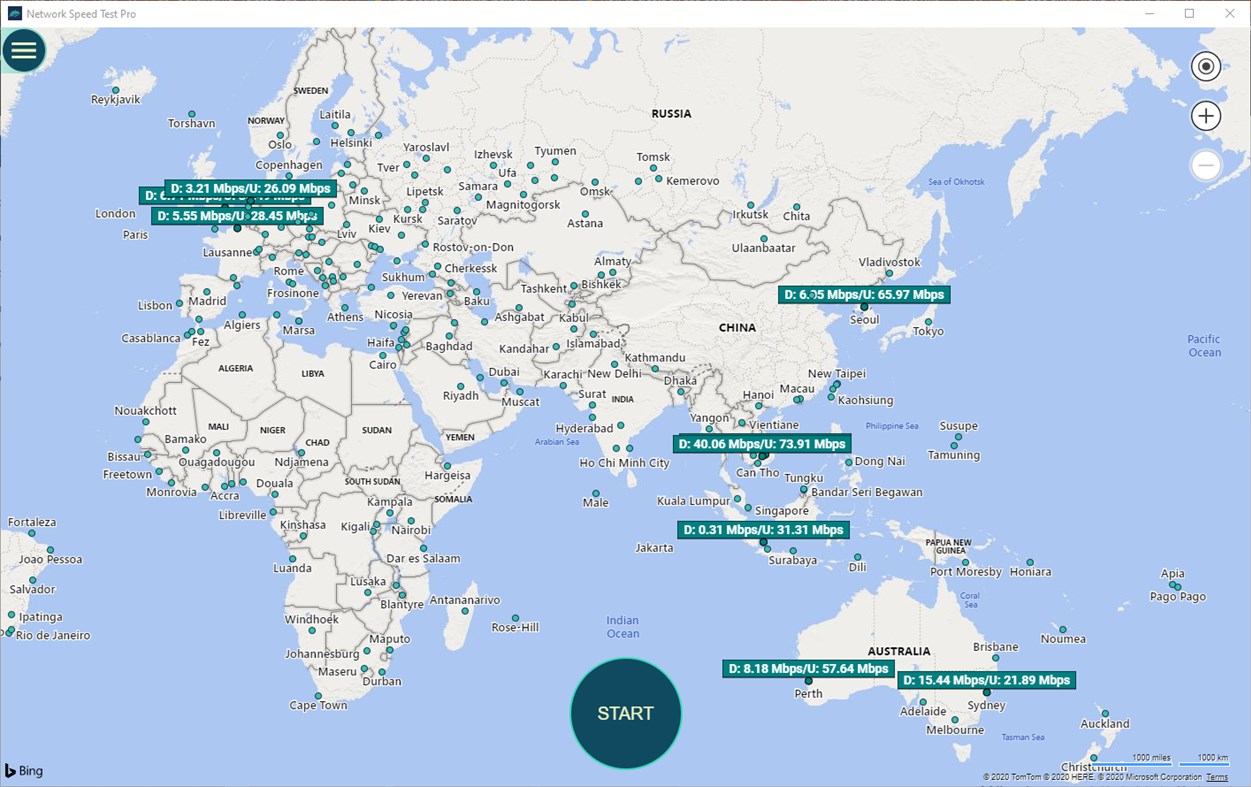
Task: Open the hamburger menu
Action: coord(24,50)
